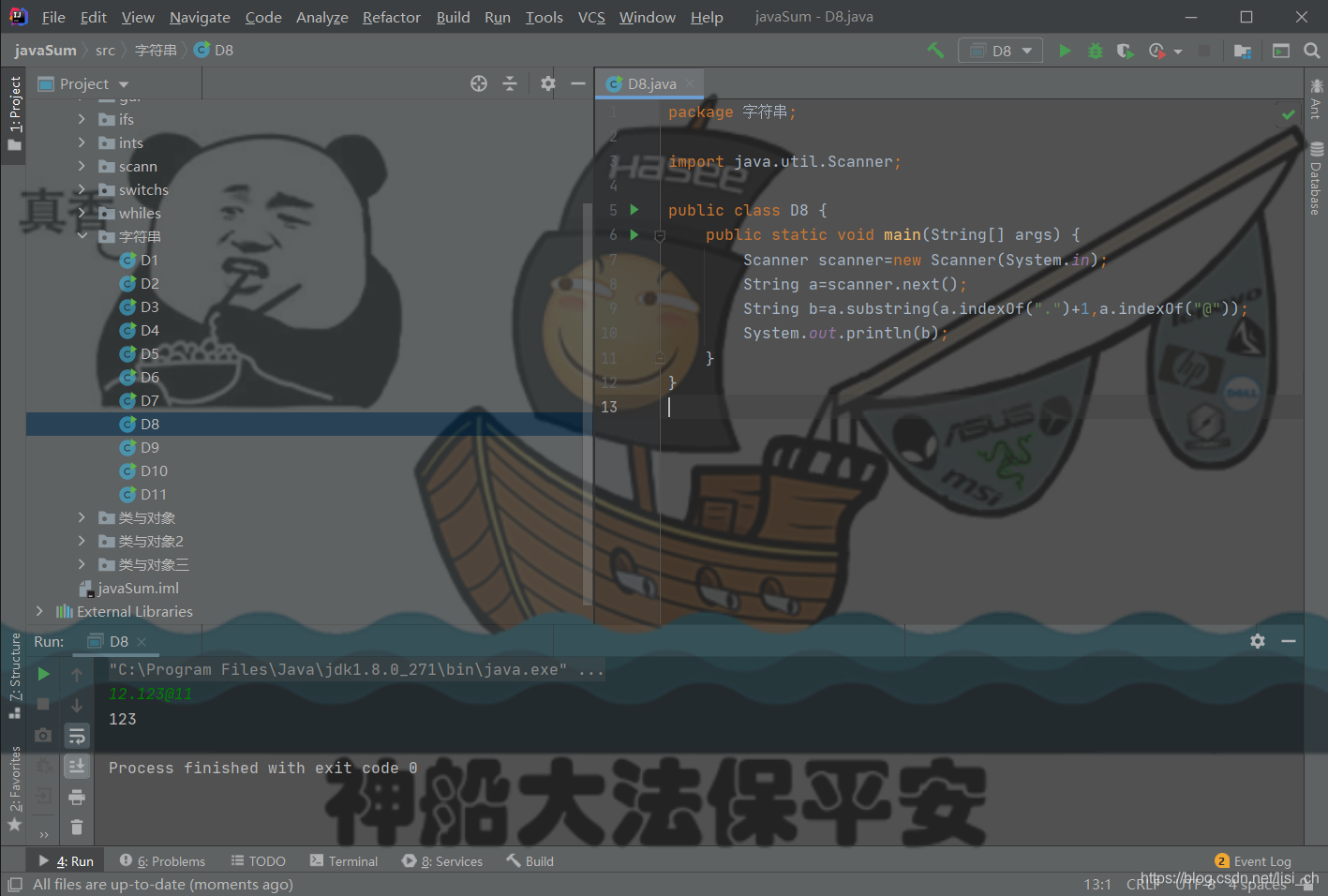The width and height of the screenshot is (1328, 896).
Task: Rerun D8 from the Run panel
Action: point(43,674)
